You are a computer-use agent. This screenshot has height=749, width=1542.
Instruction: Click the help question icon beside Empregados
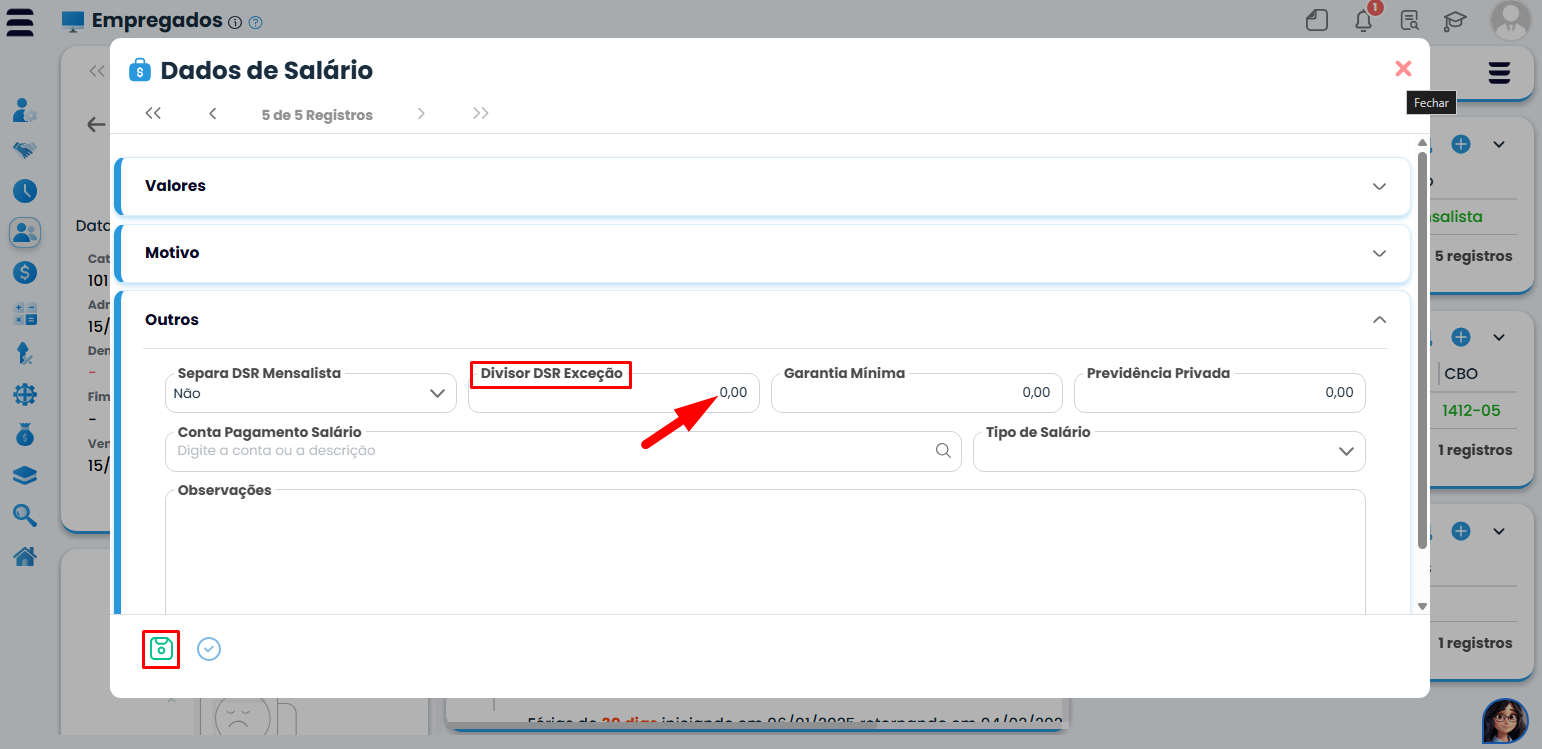255,22
